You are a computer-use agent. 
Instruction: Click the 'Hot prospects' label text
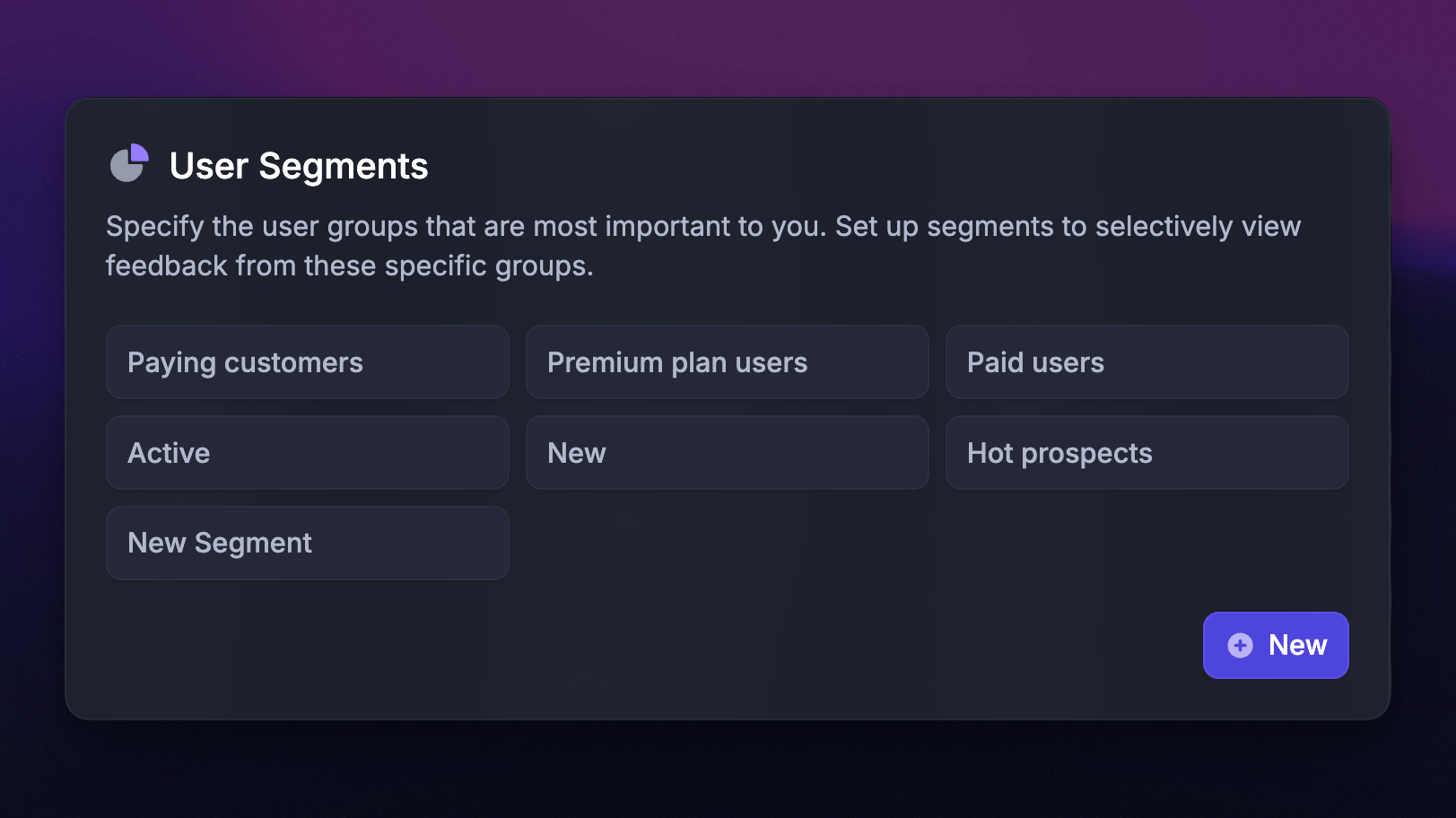pyautogui.click(x=1059, y=453)
